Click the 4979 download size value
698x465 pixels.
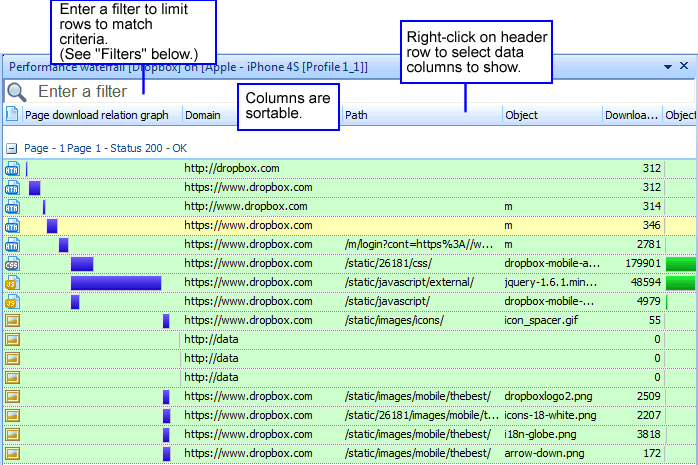649,301
